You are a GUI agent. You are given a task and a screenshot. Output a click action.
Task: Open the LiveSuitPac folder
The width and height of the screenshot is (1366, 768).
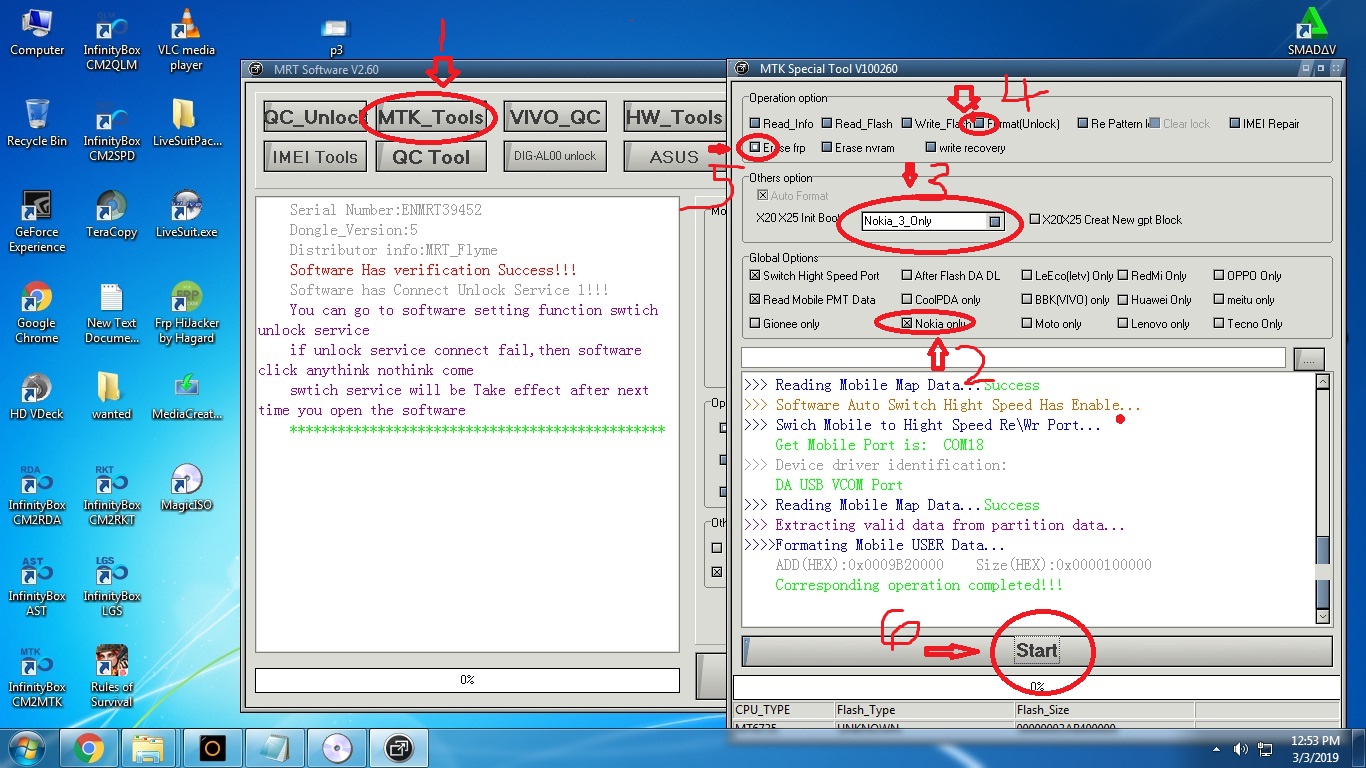186,123
